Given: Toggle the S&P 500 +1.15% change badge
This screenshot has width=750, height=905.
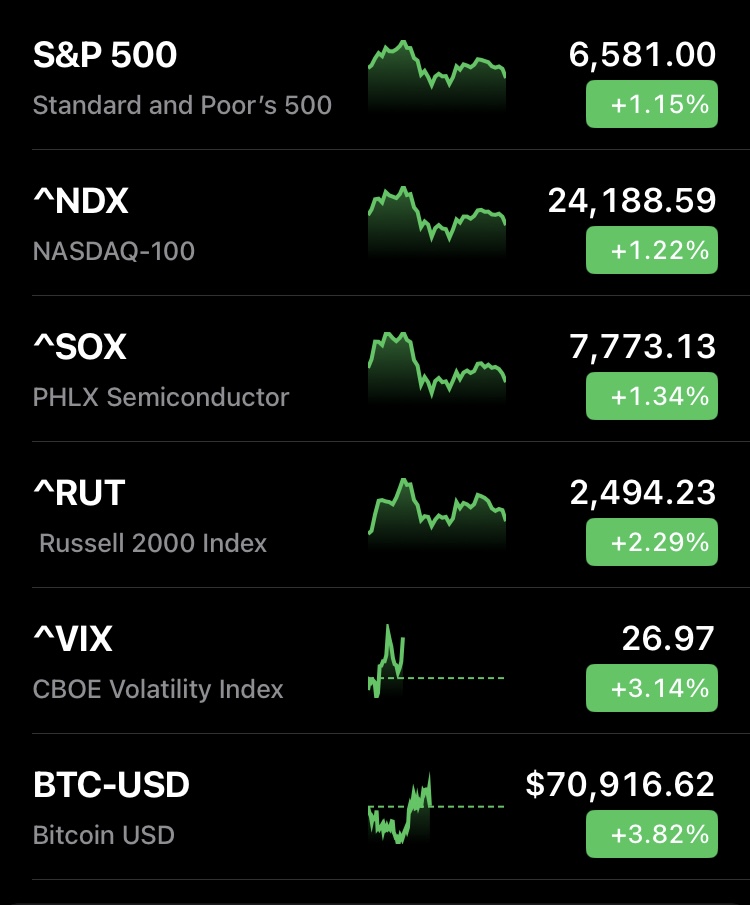Looking at the screenshot, I should tap(651, 104).
